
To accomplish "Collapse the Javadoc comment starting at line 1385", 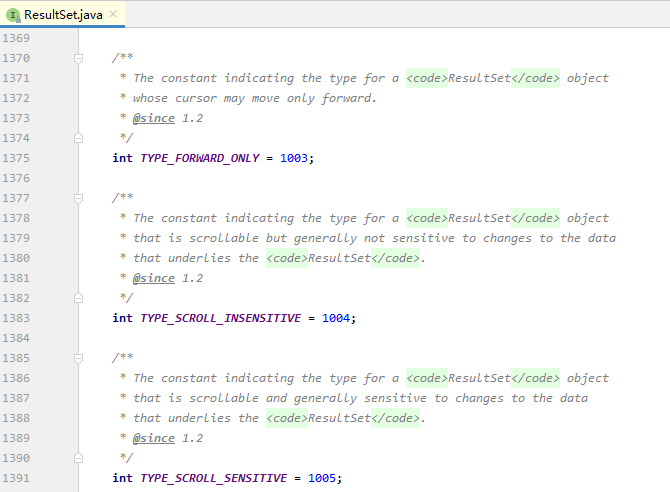I will pos(78,358).
